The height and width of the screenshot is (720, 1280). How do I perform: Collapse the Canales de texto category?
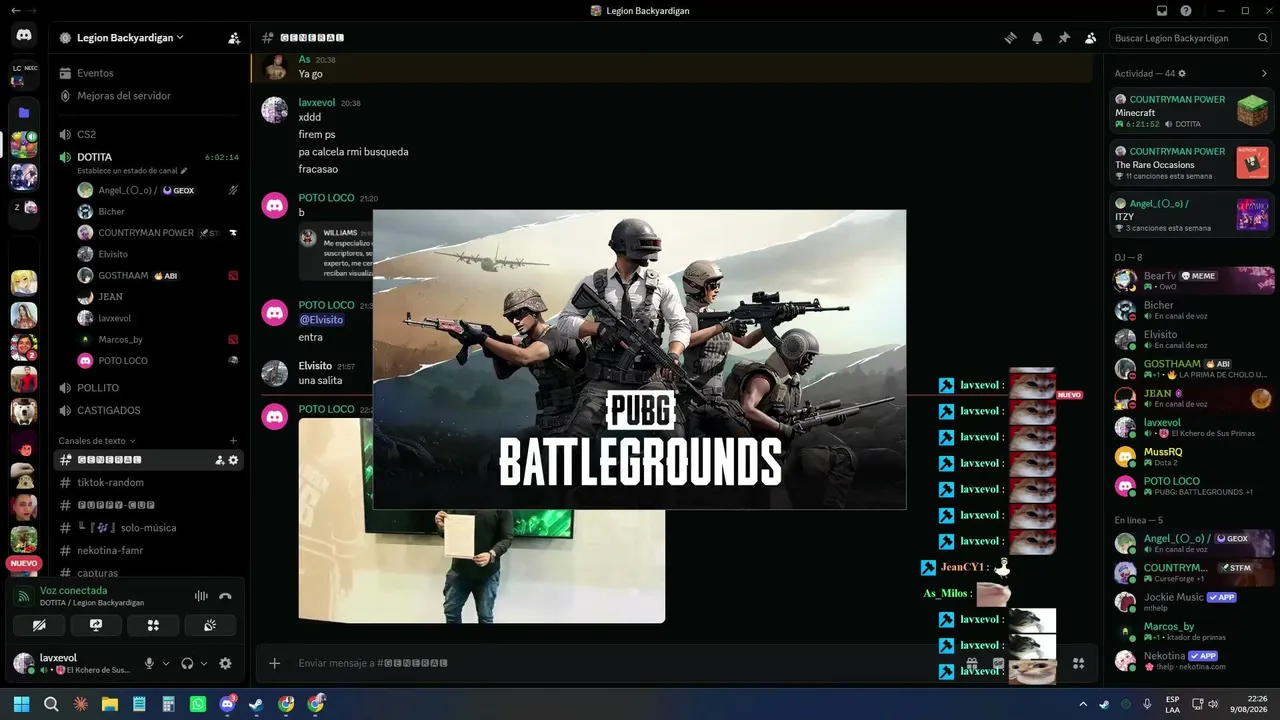97,440
